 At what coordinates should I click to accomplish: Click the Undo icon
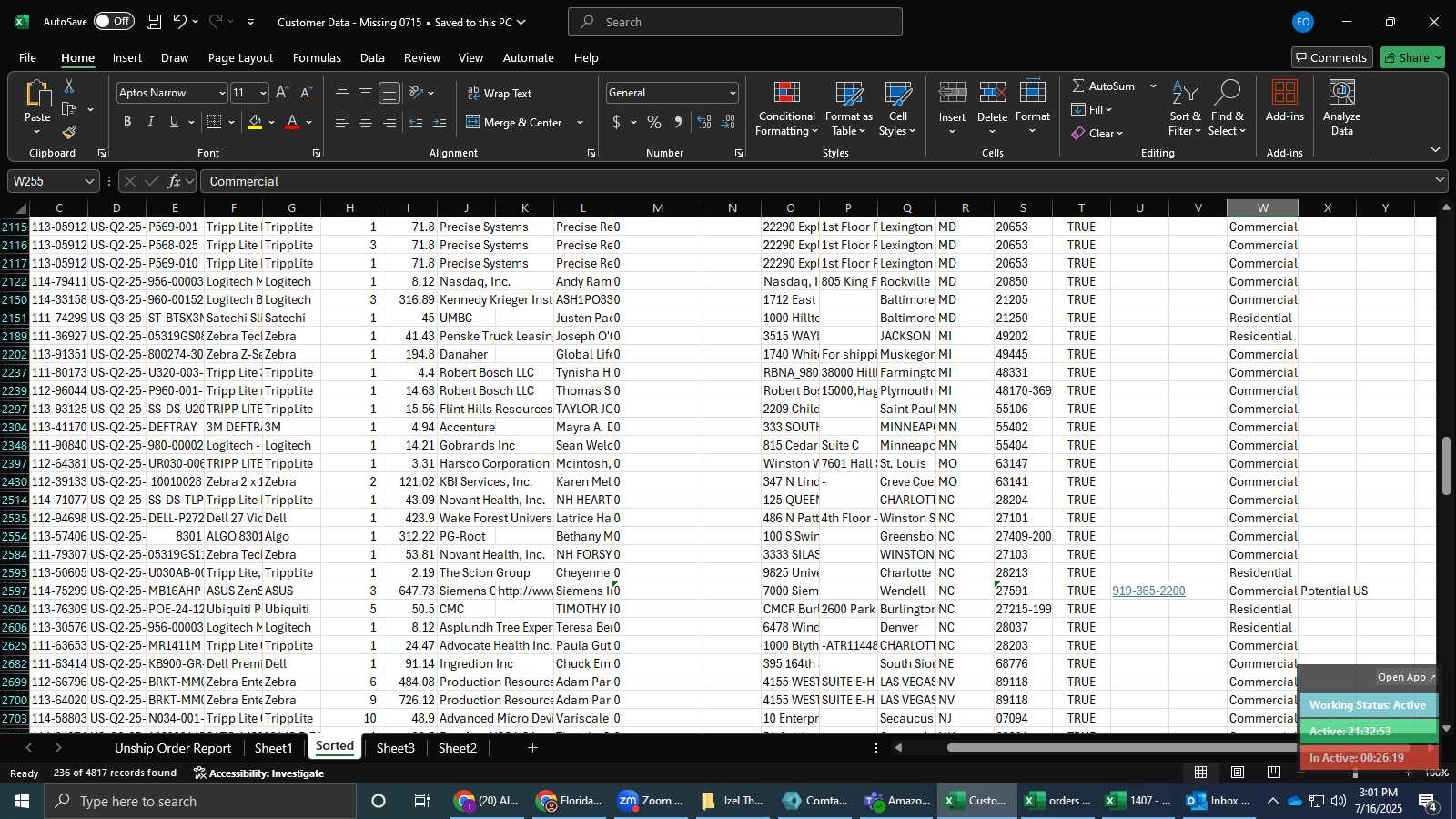point(180,22)
